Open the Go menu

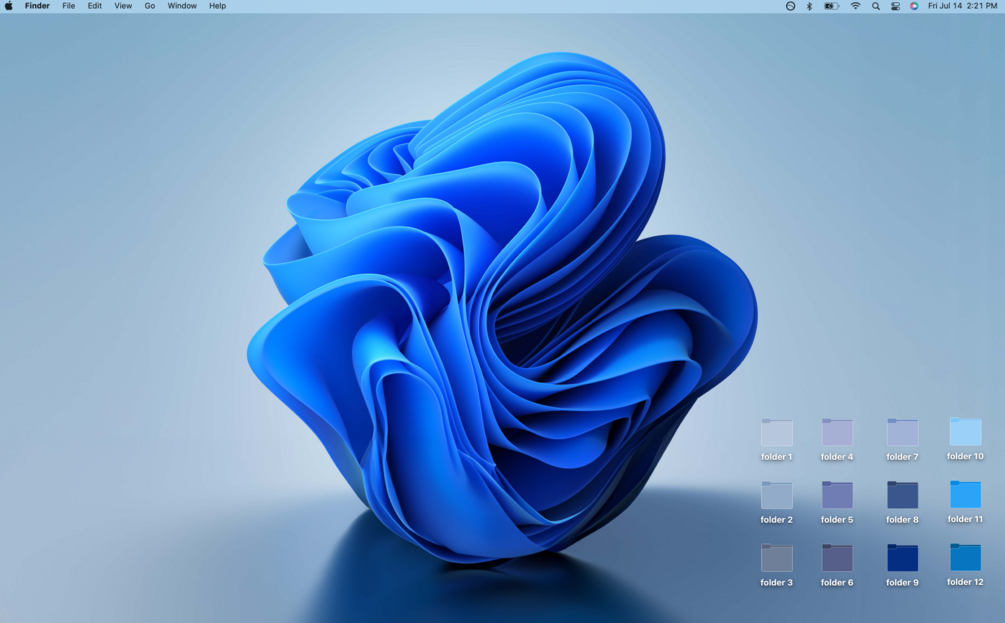pos(149,6)
